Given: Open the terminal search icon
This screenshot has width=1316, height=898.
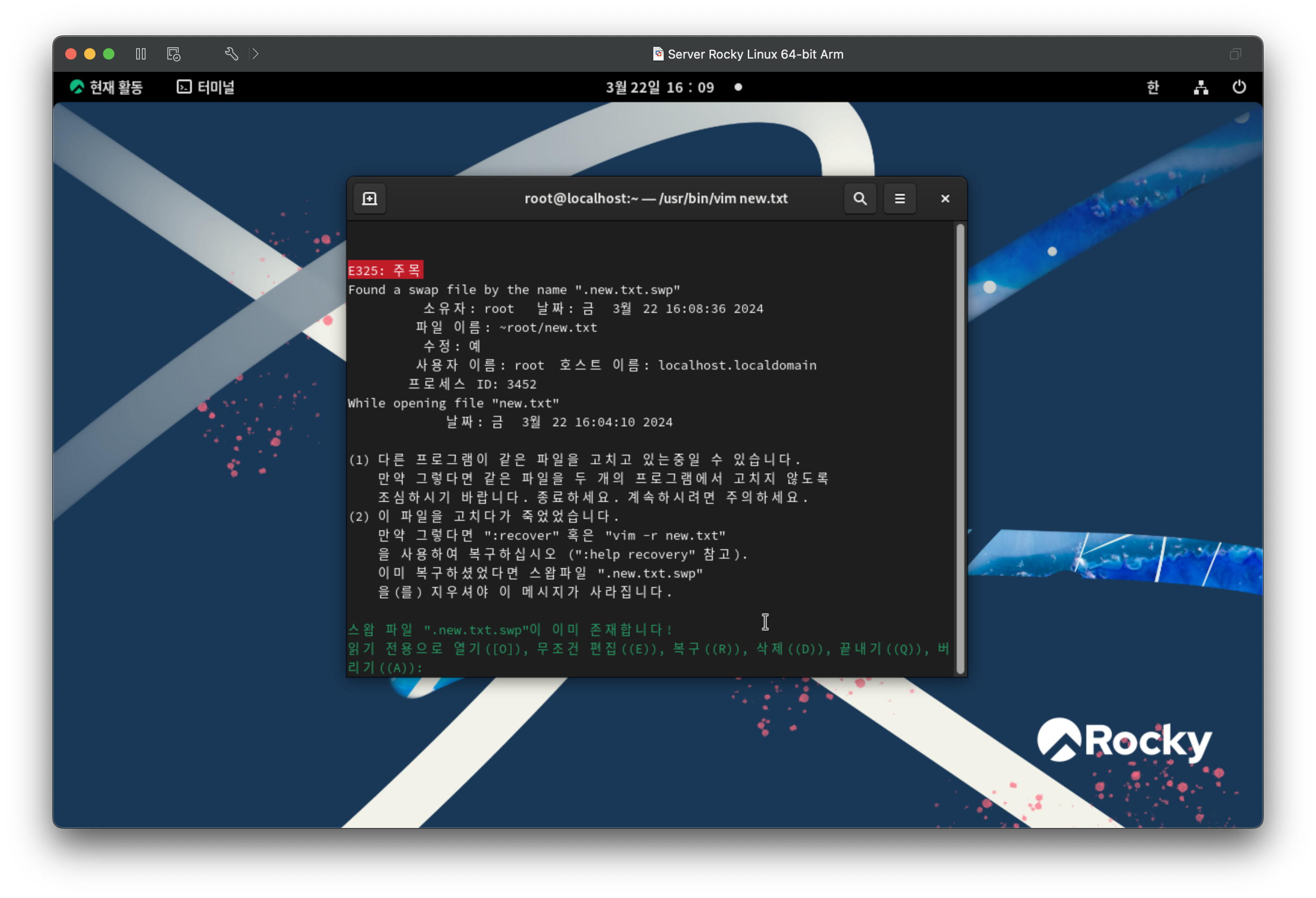Looking at the screenshot, I should tap(859, 199).
